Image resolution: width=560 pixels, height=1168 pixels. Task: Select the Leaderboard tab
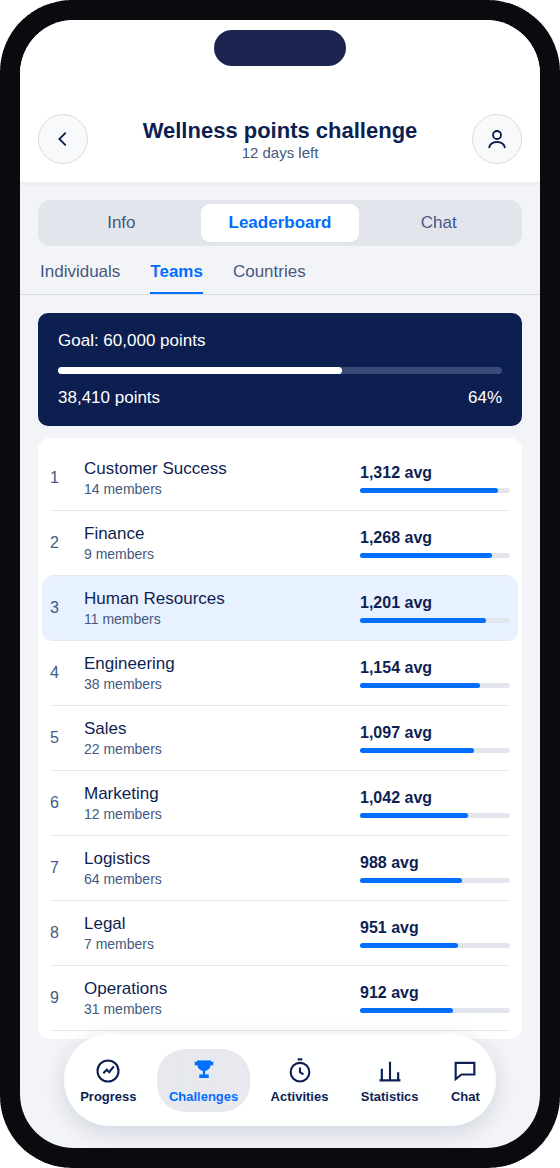[x=280, y=223]
